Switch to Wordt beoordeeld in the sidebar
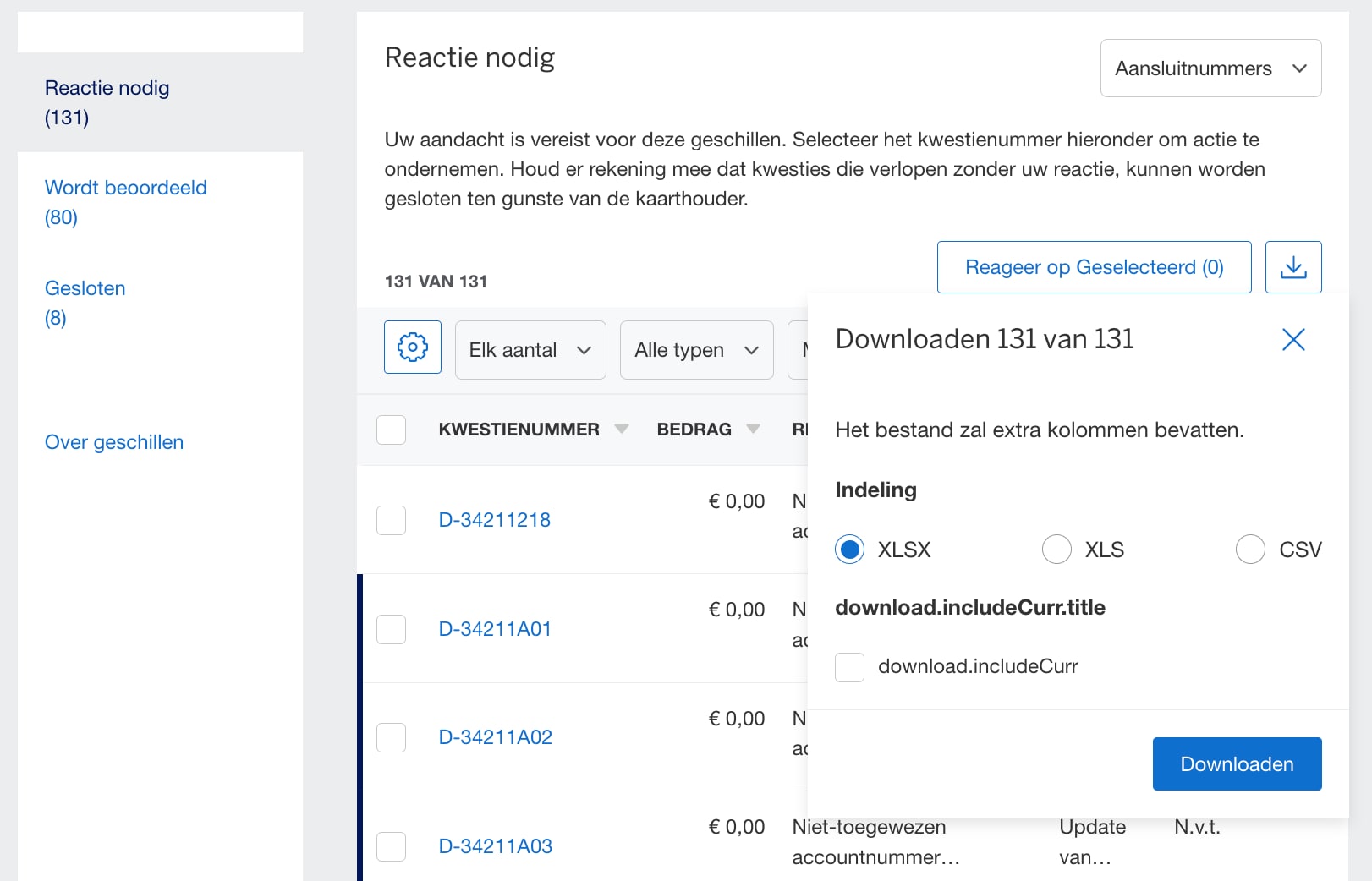The image size is (1372, 881). (x=125, y=187)
